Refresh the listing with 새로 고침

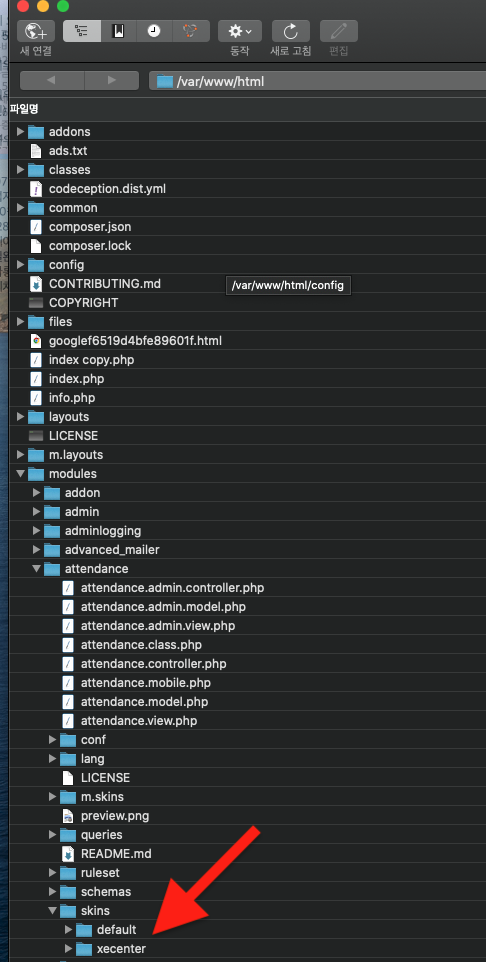(290, 31)
